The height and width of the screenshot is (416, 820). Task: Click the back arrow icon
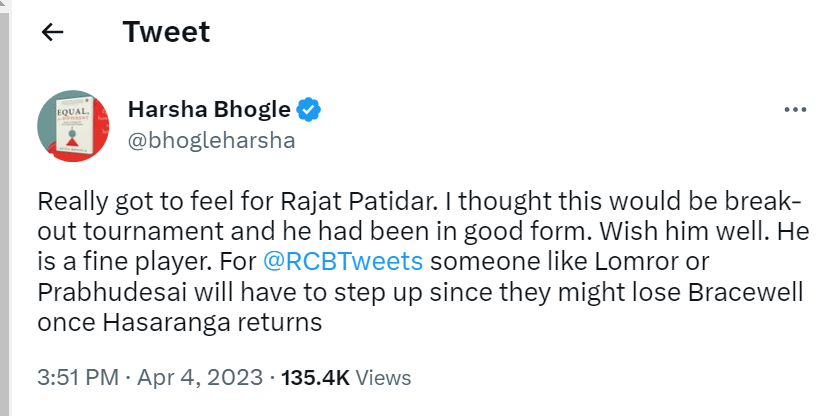[x=52, y=33]
